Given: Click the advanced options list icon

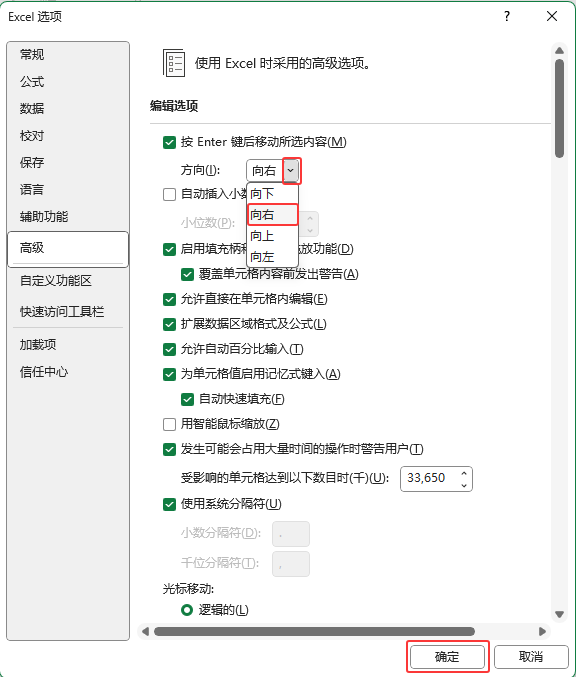Looking at the screenshot, I should tap(174, 63).
